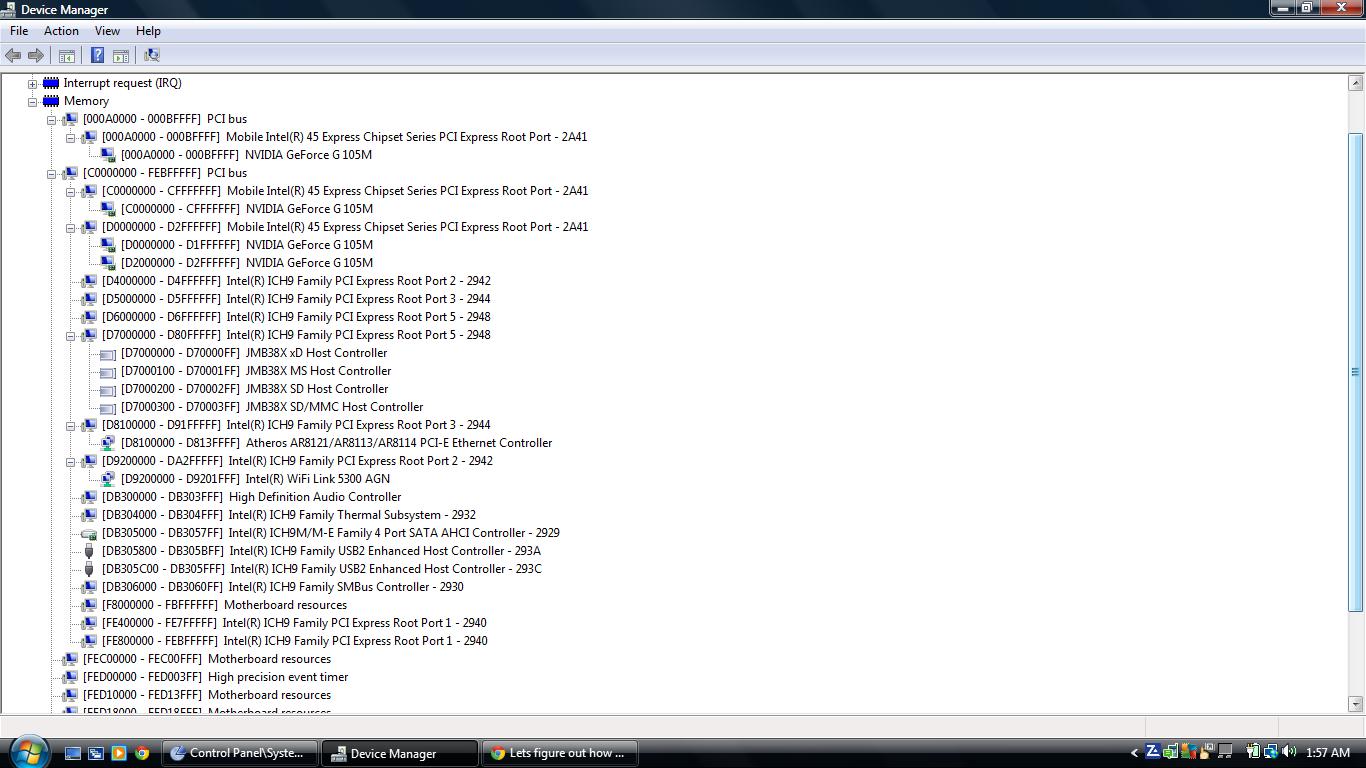1366x768 pixels.
Task: Click the display icon beside [D2000000 - D2FFFFFF] NVIDIA
Action: click(108, 263)
